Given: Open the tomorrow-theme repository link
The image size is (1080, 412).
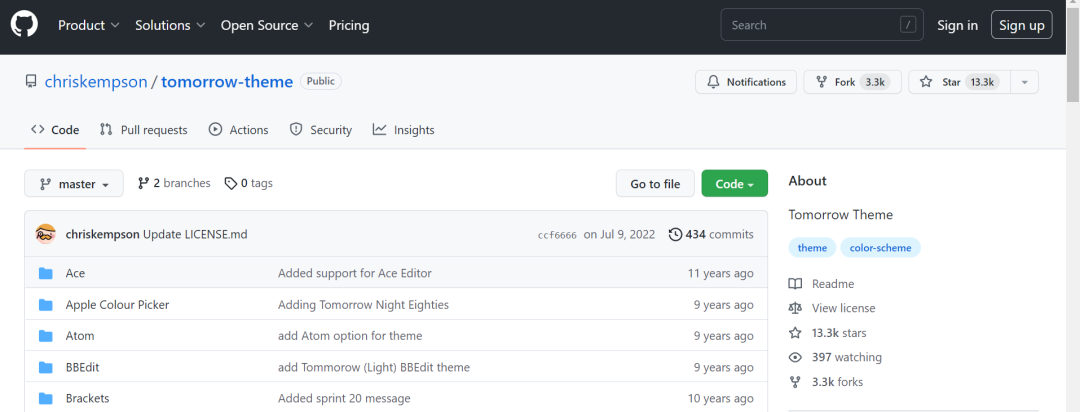Looking at the screenshot, I should coord(227,81).
